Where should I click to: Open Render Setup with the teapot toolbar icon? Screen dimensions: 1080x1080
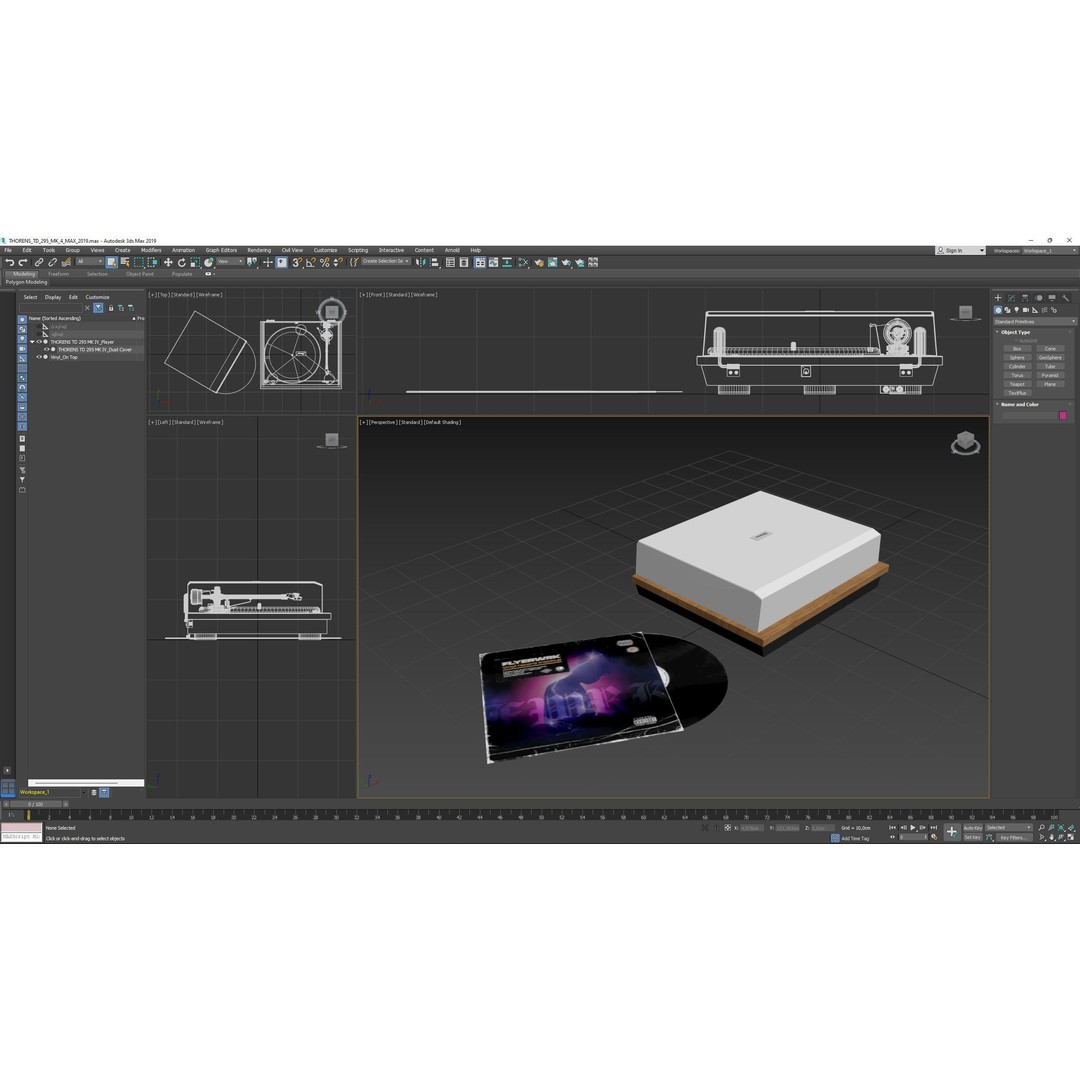[x=552, y=262]
